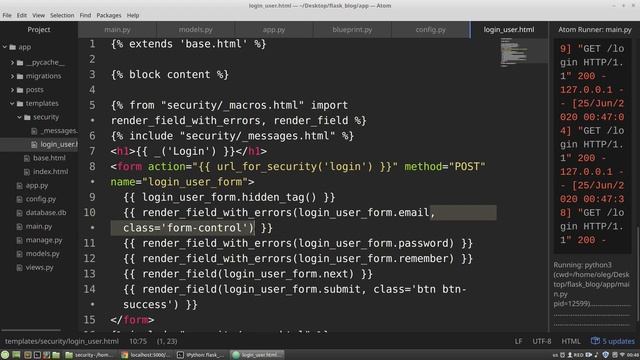Open the Packages menu

109,15
